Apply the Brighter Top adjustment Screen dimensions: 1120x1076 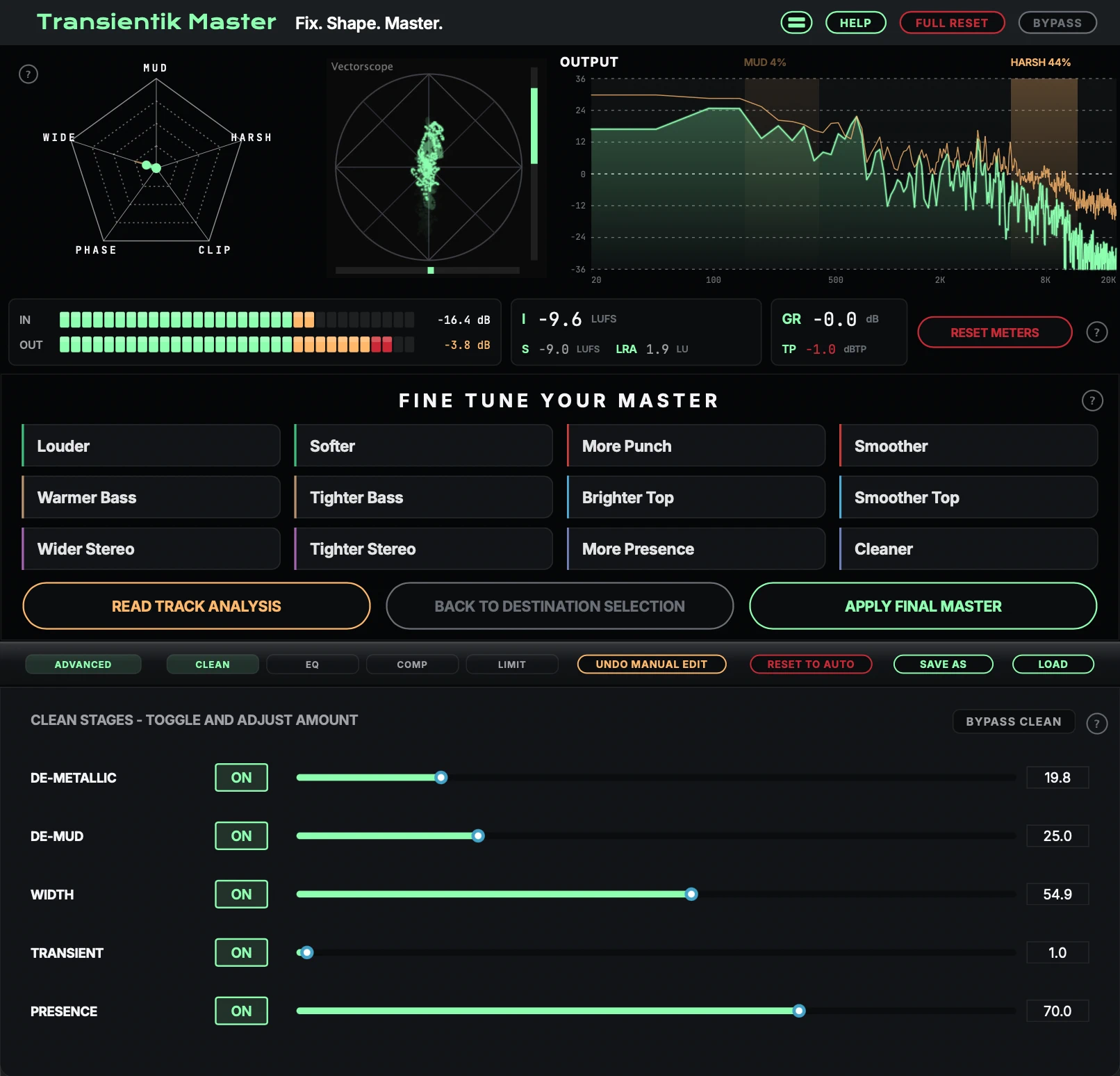[x=696, y=498]
